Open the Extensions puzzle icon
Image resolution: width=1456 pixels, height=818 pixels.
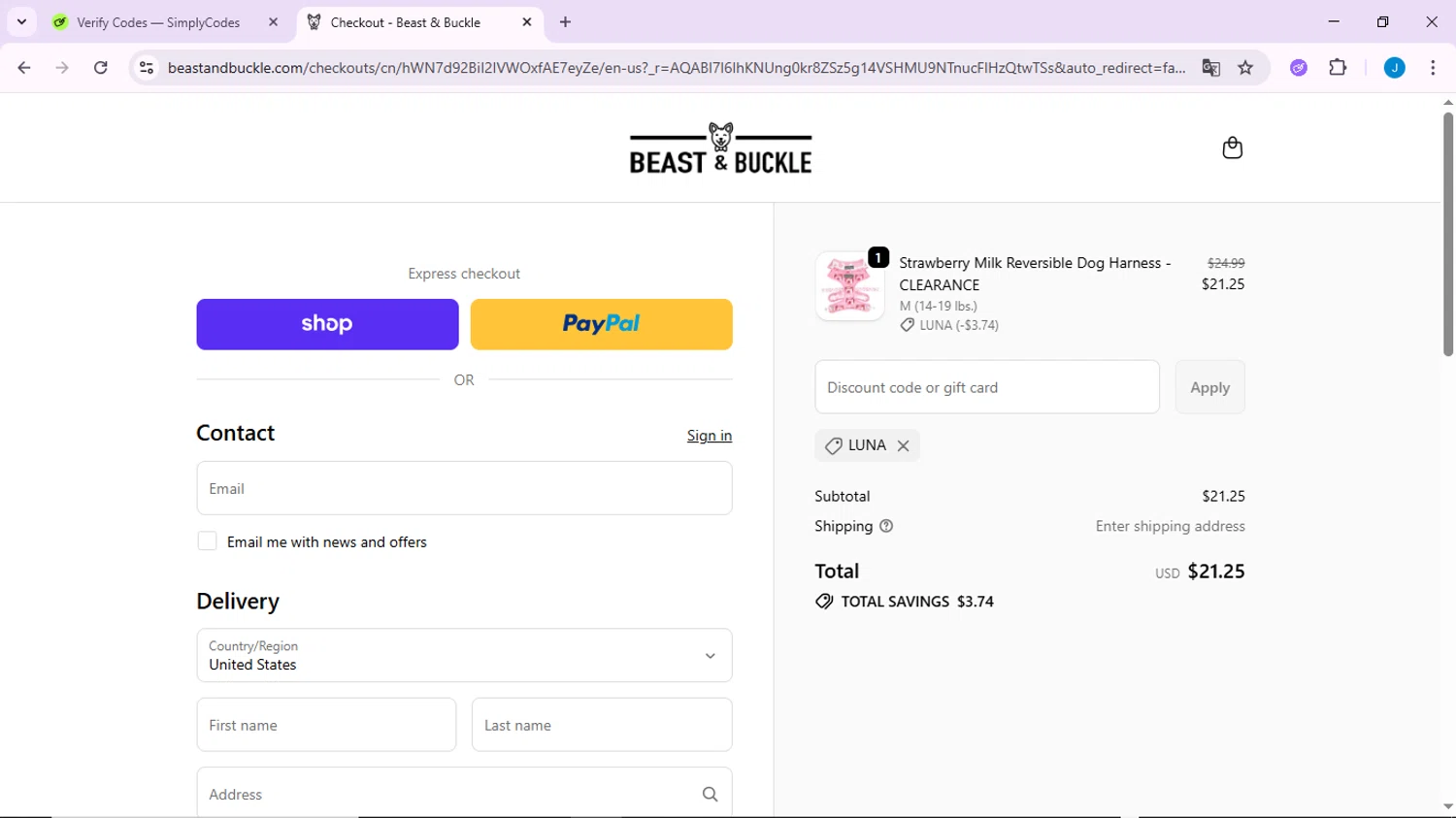(1338, 68)
